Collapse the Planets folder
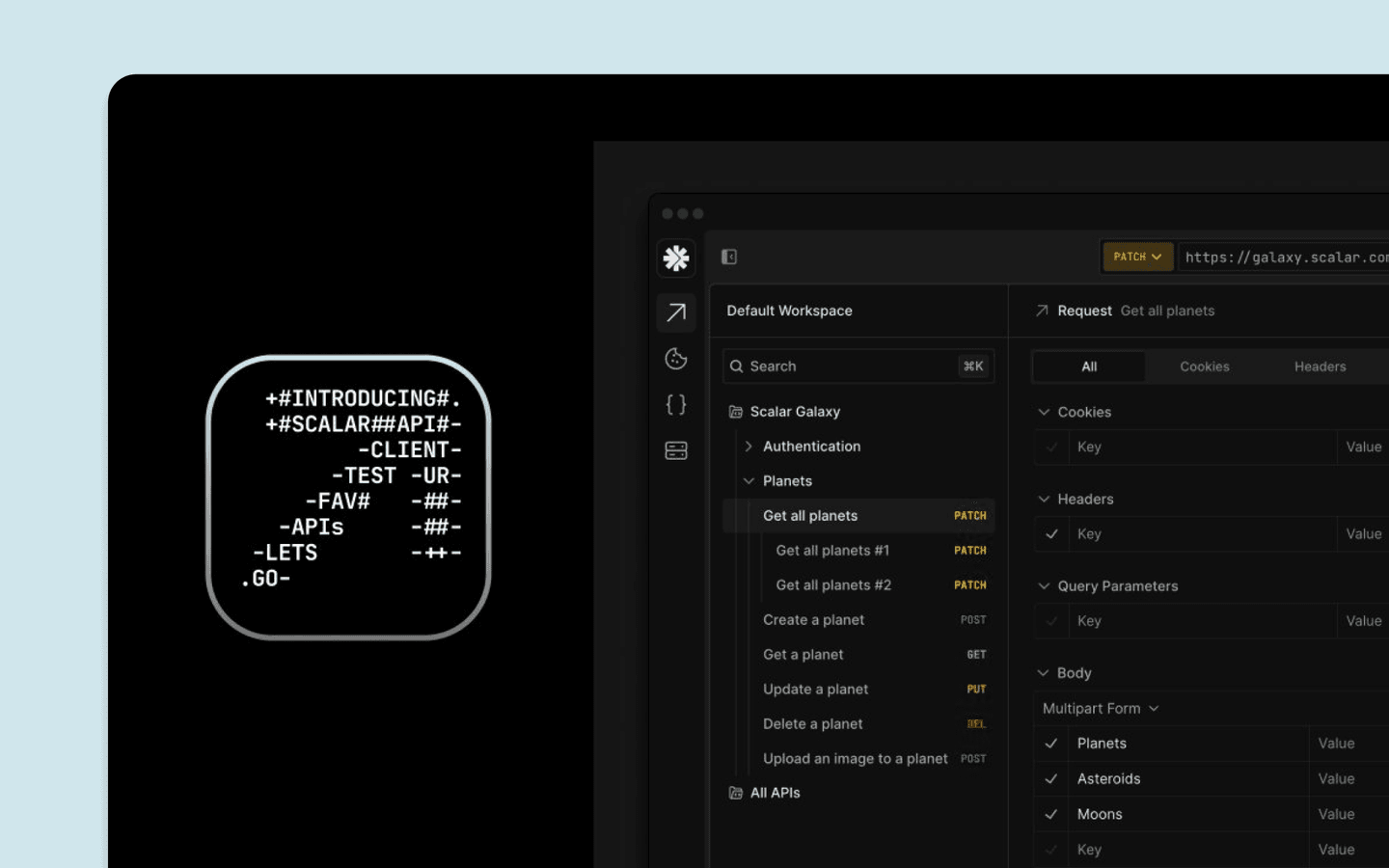This screenshot has height=868, width=1389. pos(749,481)
